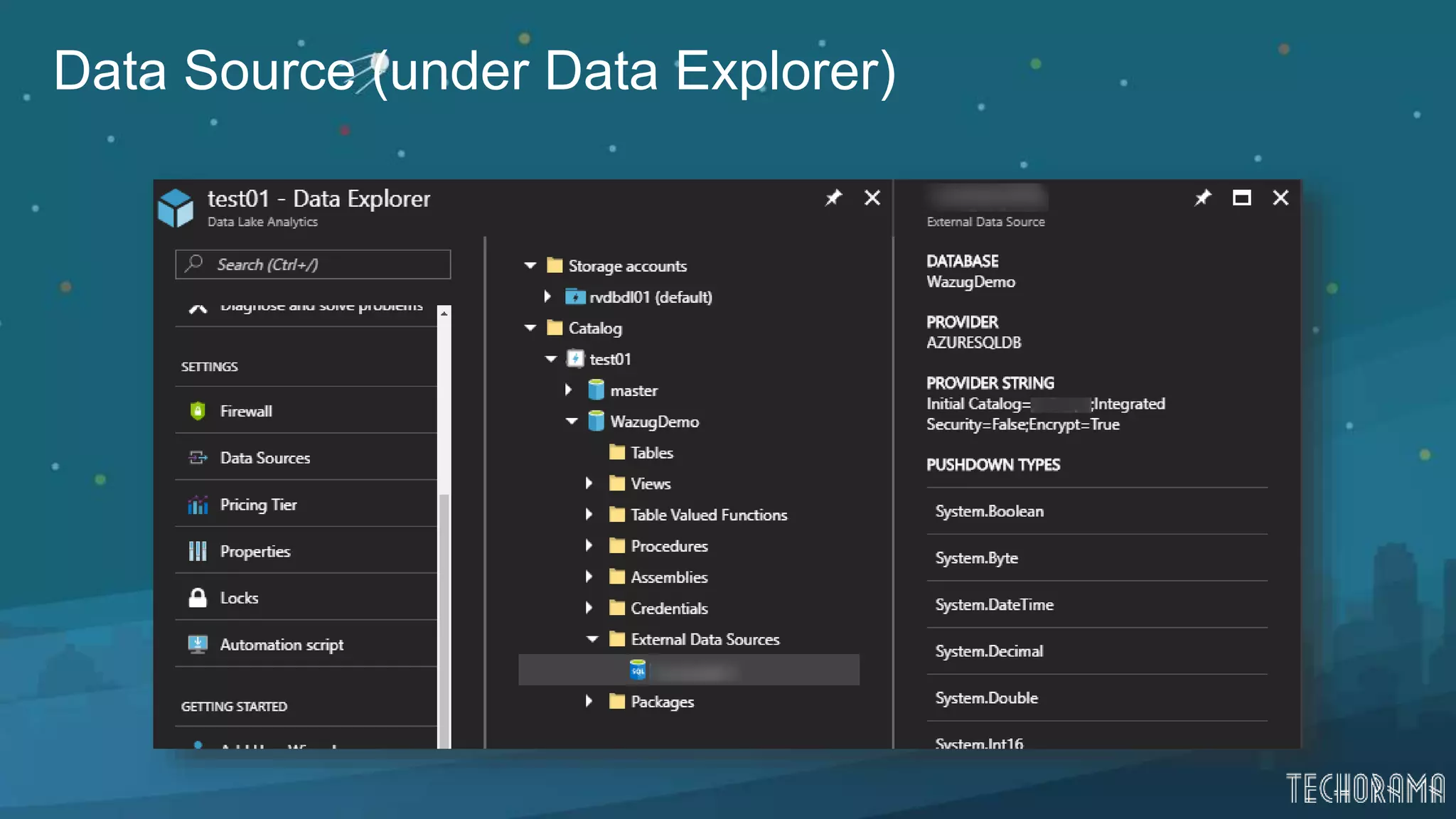Expand the Assemblies folder
This screenshot has width=1456, height=819.
point(589,577)
